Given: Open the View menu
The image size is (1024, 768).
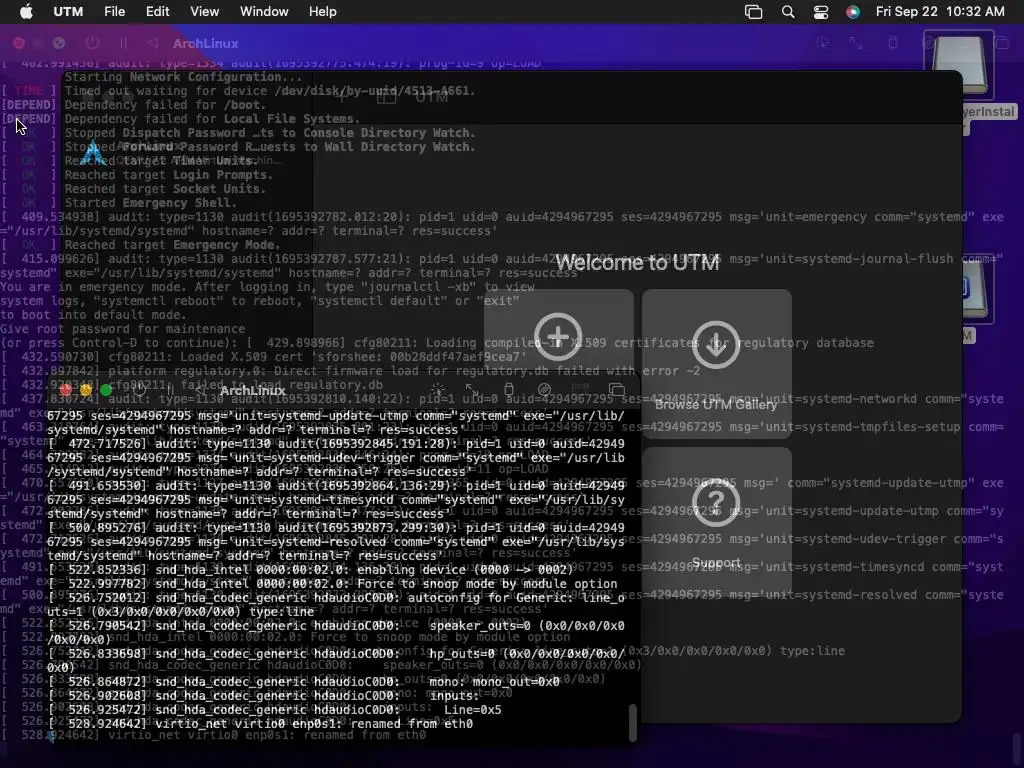Looking at the screenshot, I should point(204,12).
